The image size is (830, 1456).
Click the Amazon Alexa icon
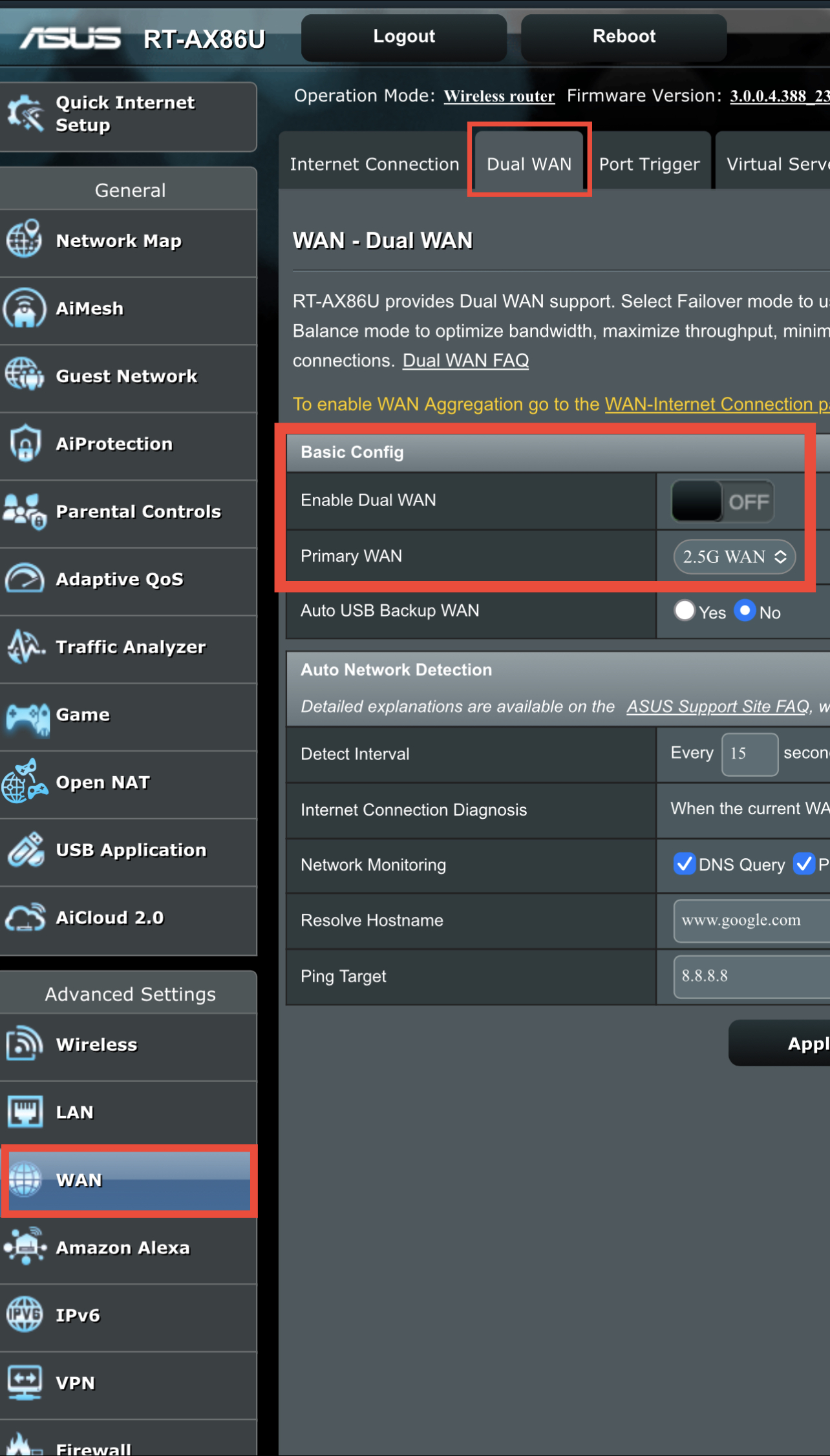pos(25,1247)
